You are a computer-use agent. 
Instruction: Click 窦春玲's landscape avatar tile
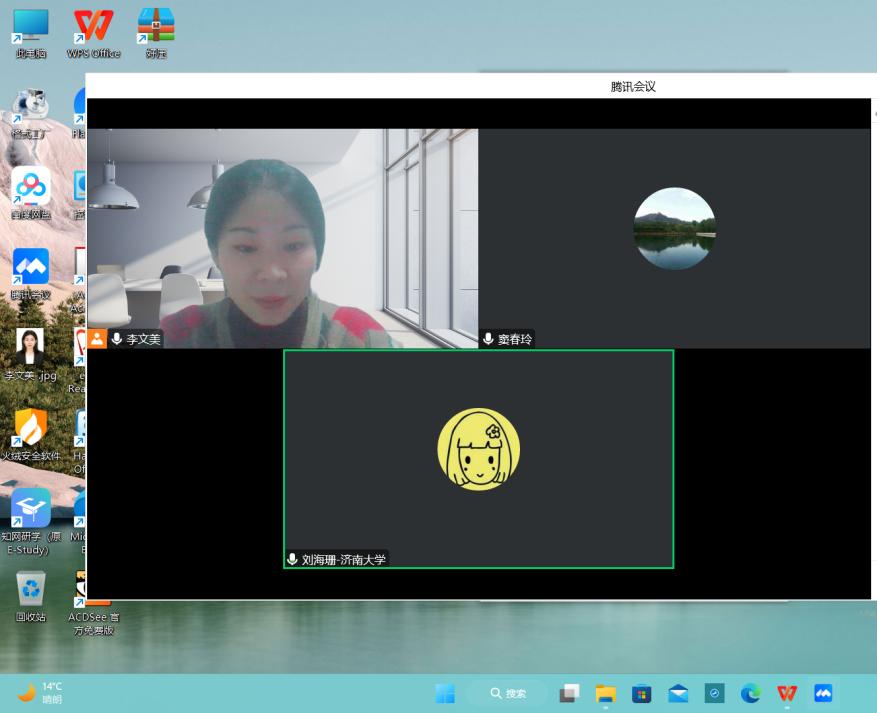tap(674, 228)
